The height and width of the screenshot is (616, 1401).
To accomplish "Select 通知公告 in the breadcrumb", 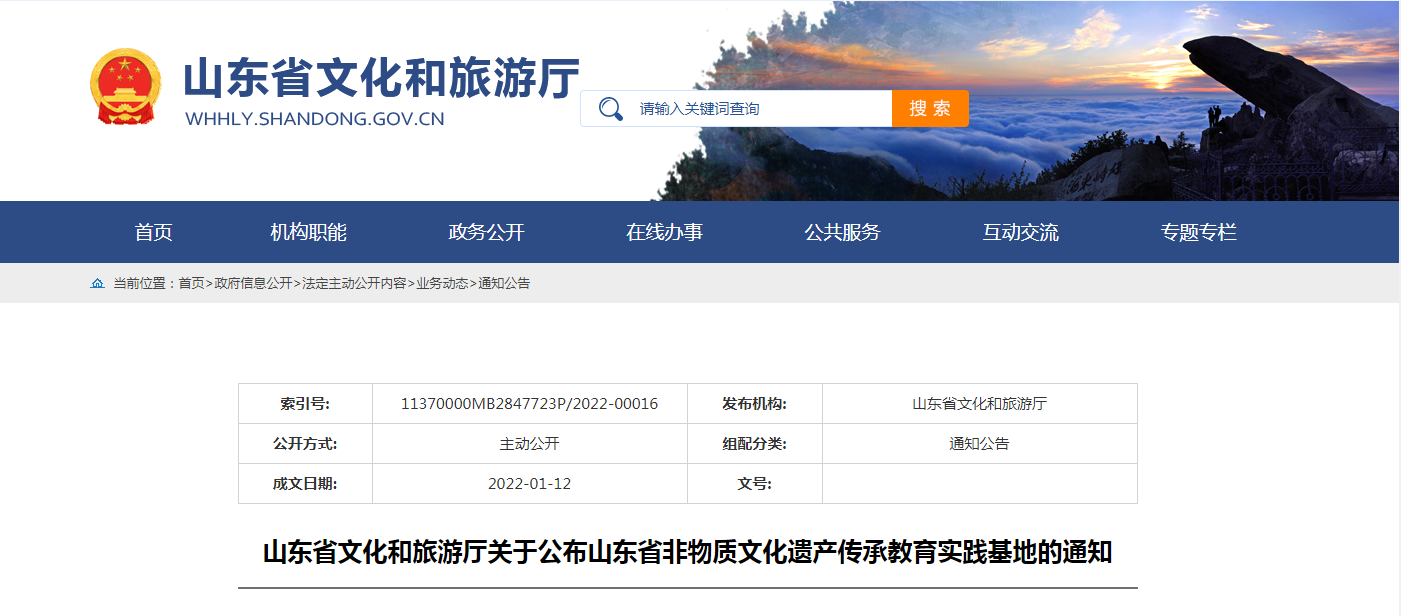I will pos(504,284).
